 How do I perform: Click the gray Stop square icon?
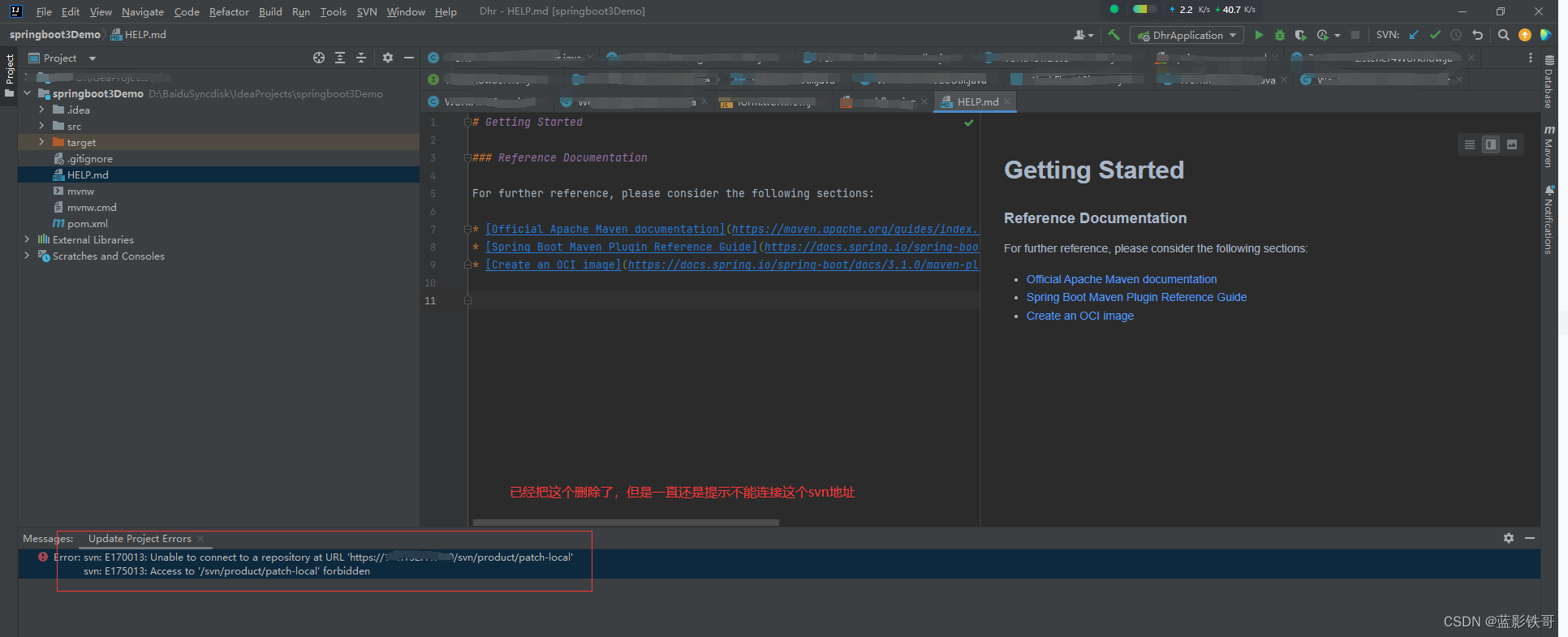[x=1355, y=35]
